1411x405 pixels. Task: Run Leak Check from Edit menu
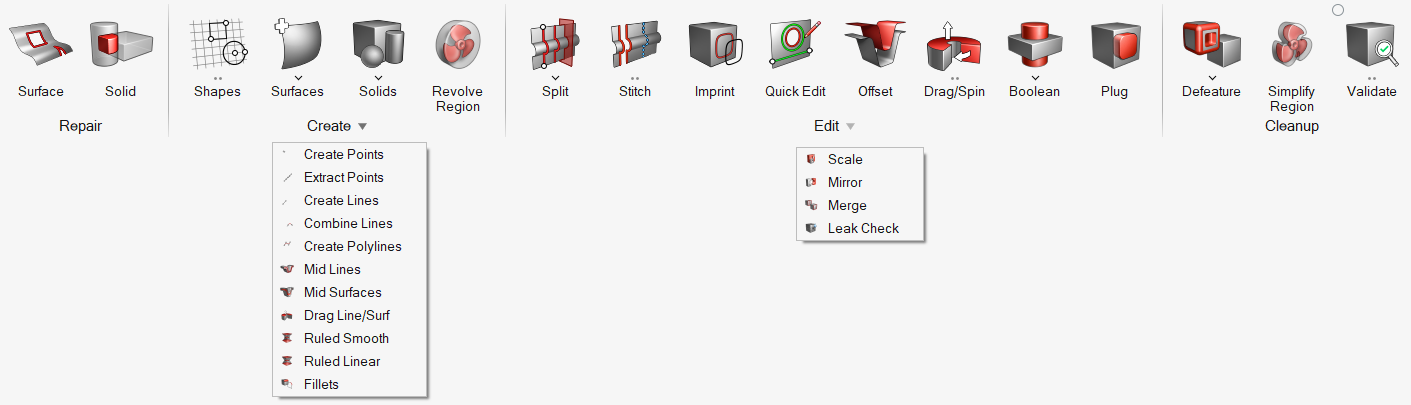pos(863,228)
